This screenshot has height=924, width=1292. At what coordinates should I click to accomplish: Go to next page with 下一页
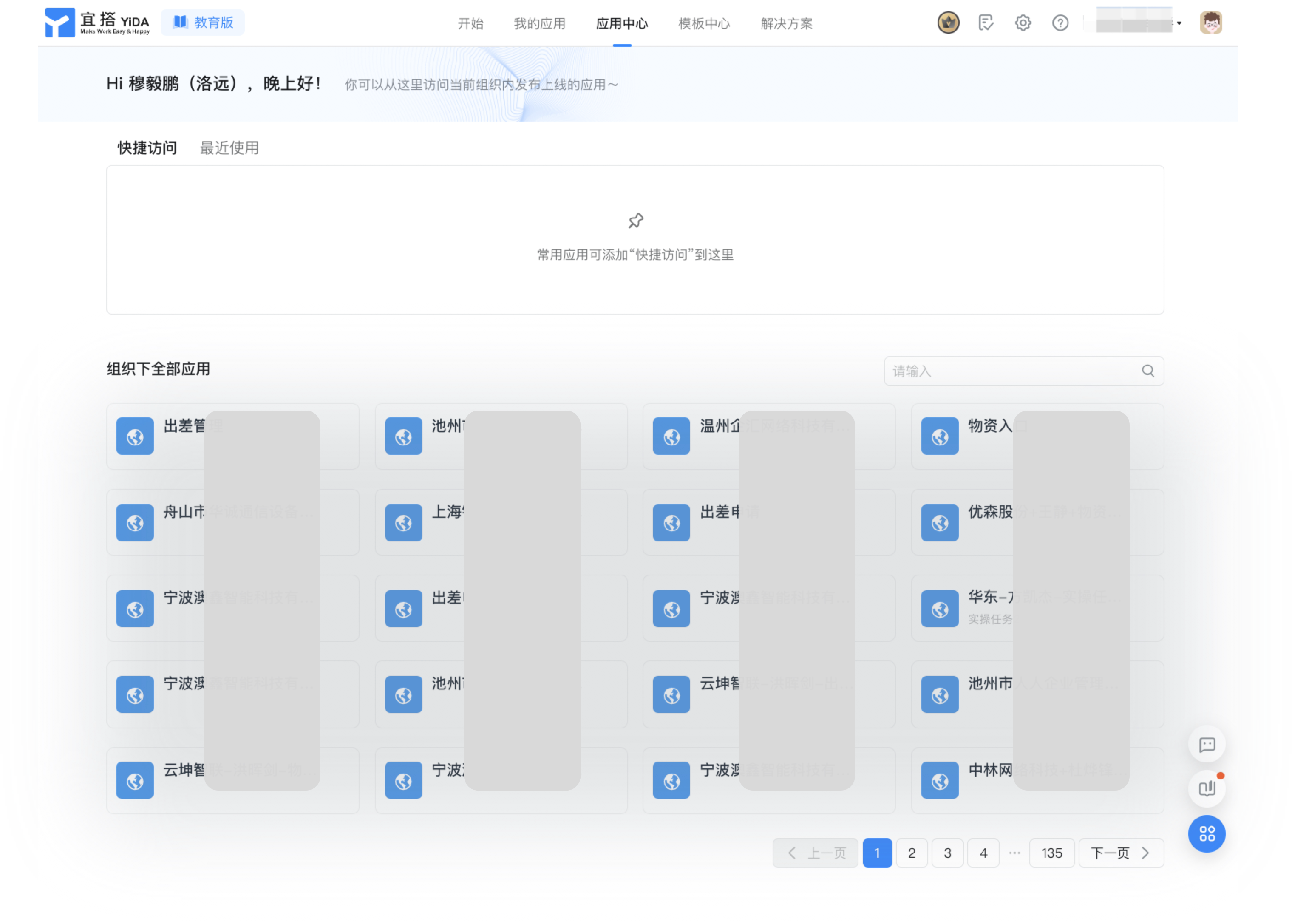click(x=1121, y=853)
